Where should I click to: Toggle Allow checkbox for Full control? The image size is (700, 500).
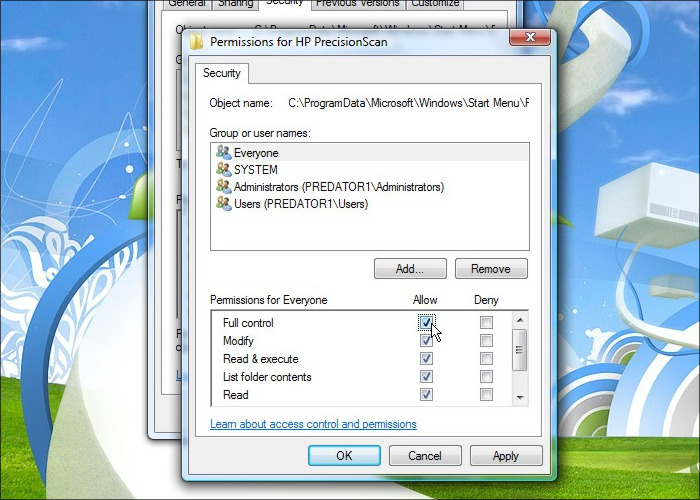click(x=427, y=323)
